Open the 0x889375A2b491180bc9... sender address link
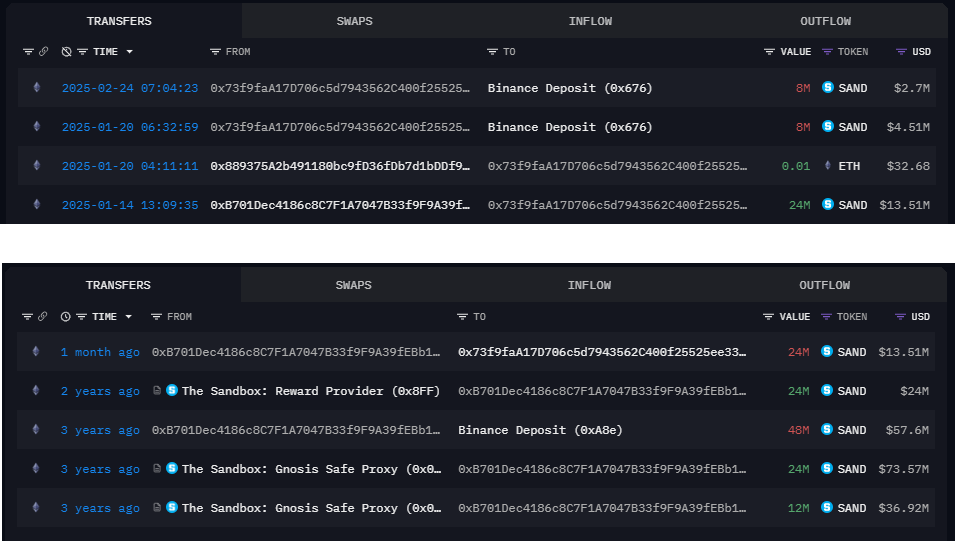This screenshot has width=955, height=541. (340, 166)
